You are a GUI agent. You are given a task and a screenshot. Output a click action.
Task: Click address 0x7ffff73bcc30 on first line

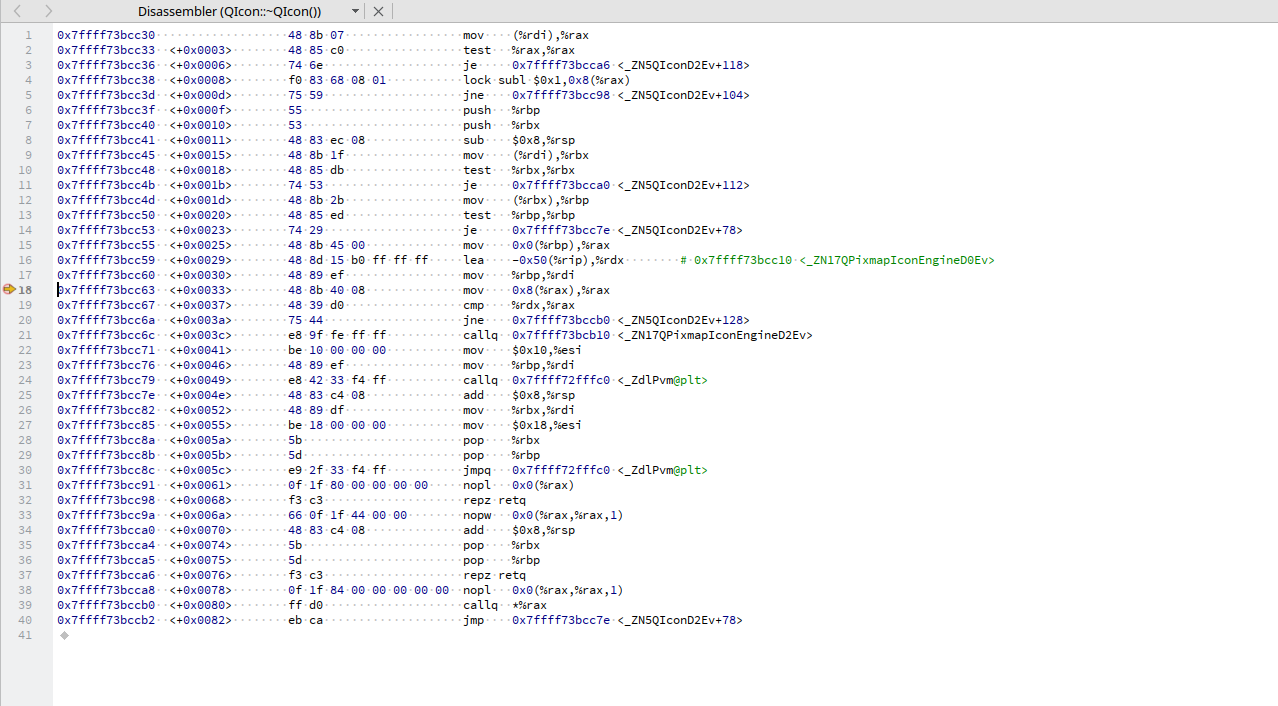[106, 35]
